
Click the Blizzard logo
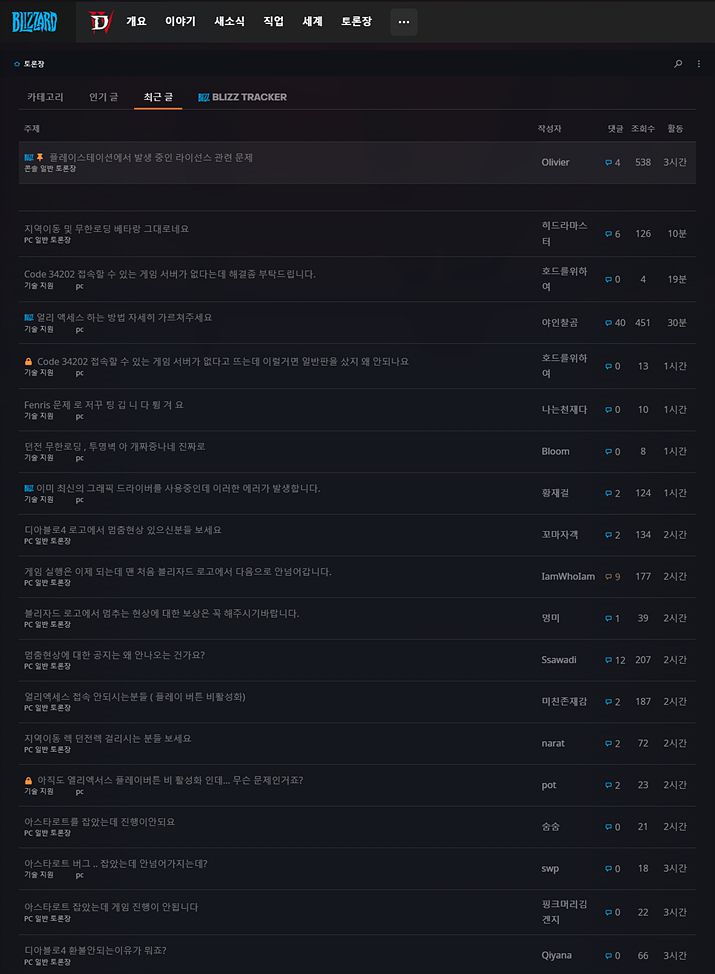coord(35,21)
